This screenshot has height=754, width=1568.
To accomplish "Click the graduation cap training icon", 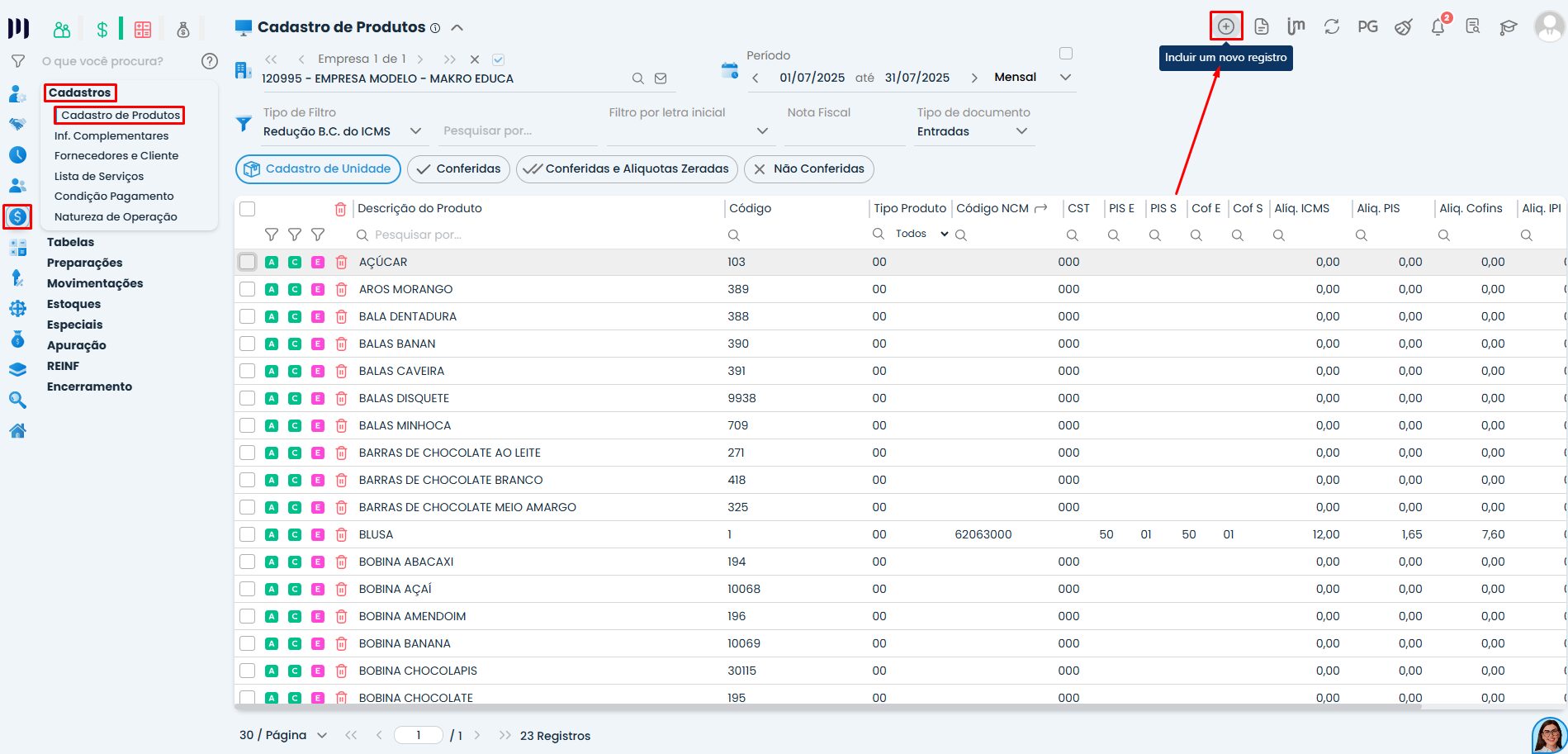I will (1508, 27).
